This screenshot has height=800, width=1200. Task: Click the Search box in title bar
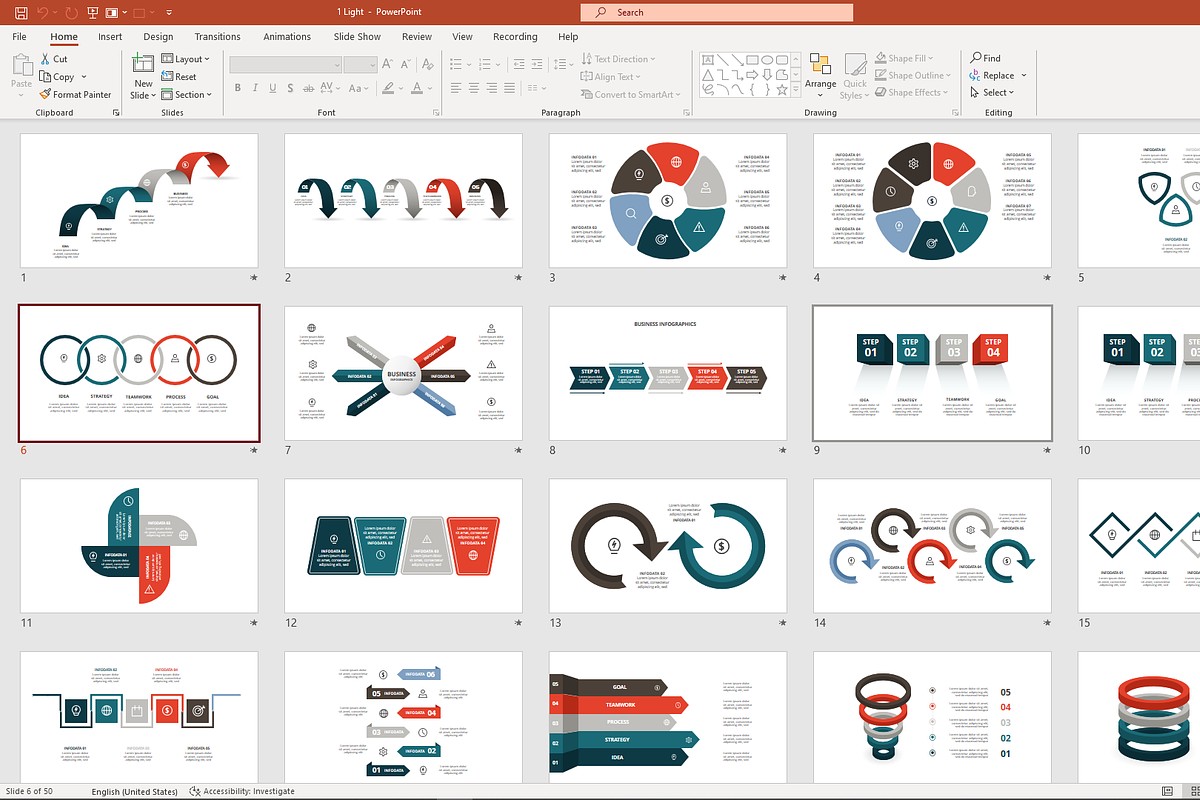pyautogui.click(x=717, y=12)
